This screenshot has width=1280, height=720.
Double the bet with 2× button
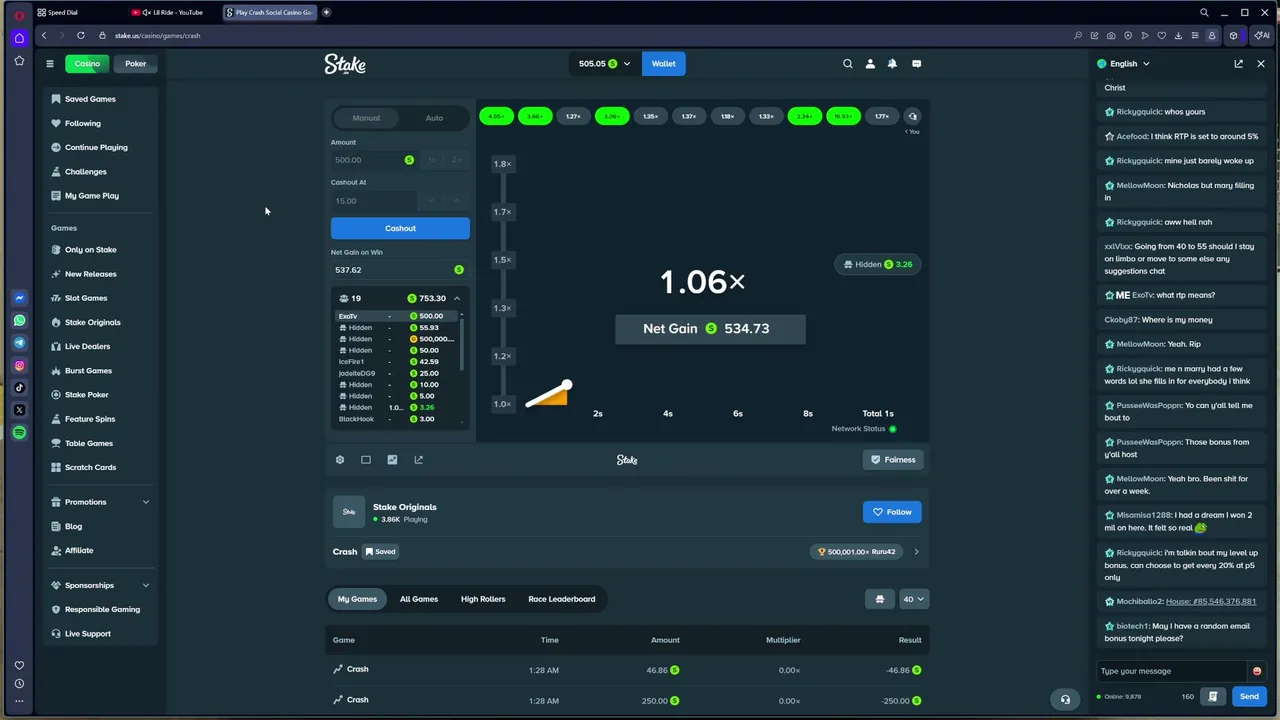coord(456,160)
